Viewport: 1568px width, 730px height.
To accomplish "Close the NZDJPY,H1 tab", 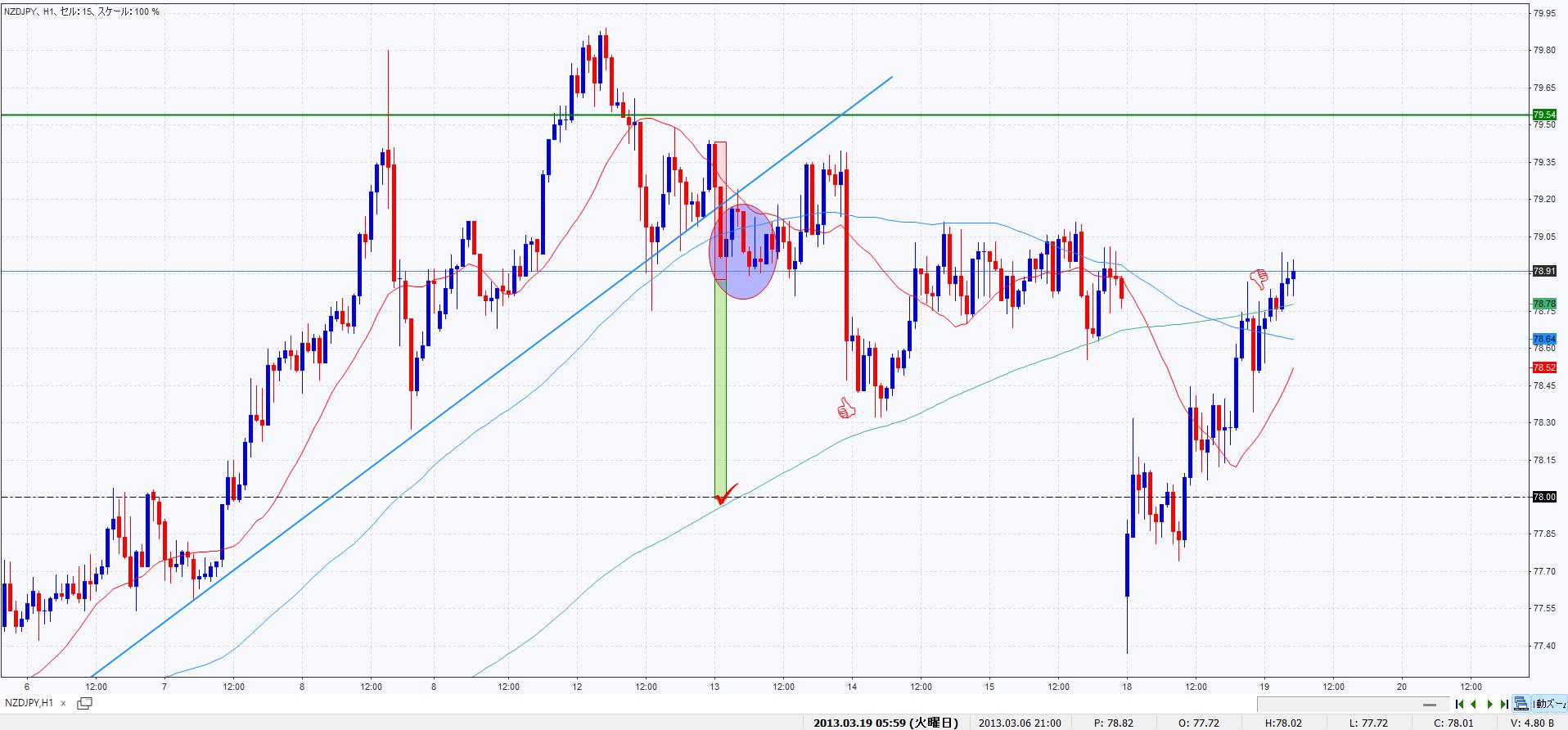I will [64, 703].
